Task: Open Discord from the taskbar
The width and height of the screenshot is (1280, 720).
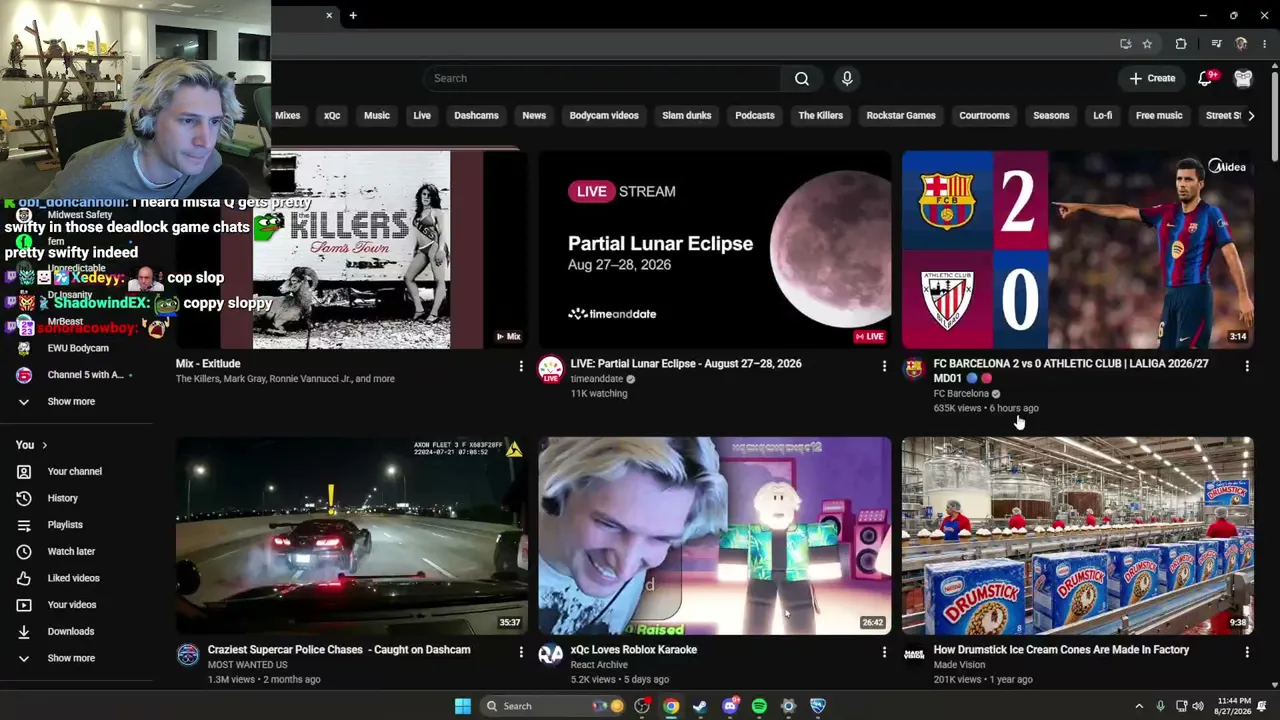Action: point(730,706)
